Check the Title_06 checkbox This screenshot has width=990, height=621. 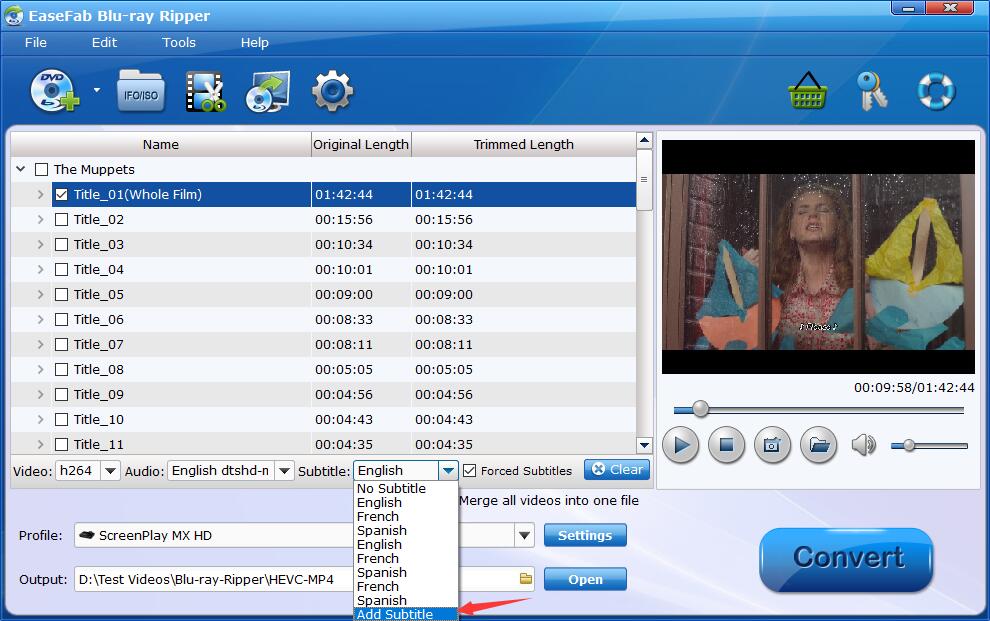[61, 319]
